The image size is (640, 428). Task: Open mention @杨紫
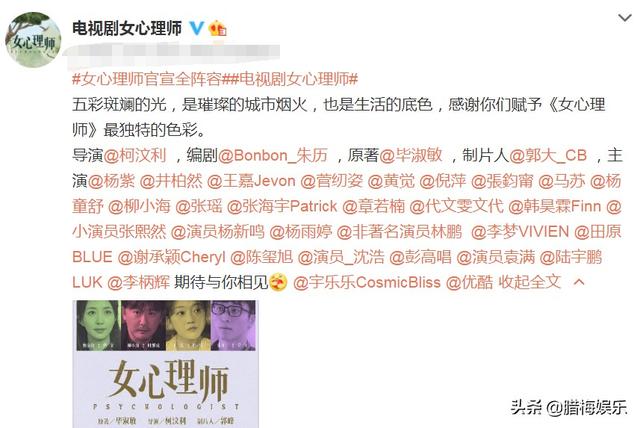(x=111, y=181)
